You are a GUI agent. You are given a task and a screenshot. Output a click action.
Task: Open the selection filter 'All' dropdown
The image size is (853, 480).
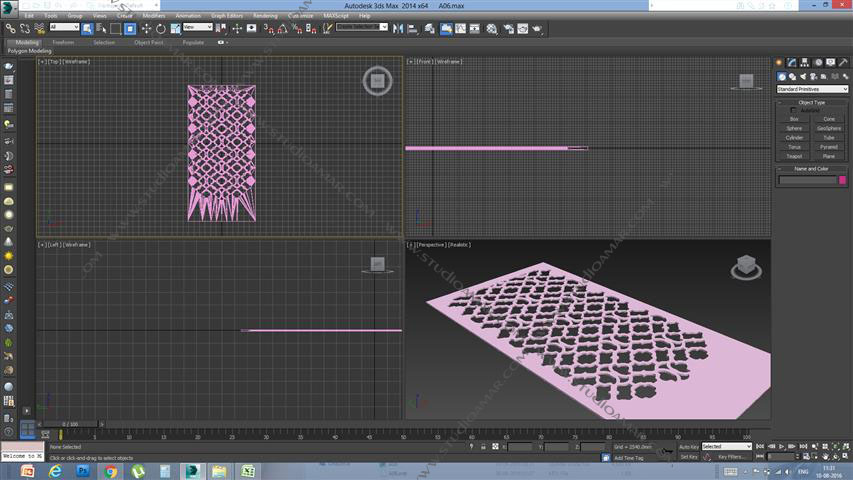click(x=63, y=28)
